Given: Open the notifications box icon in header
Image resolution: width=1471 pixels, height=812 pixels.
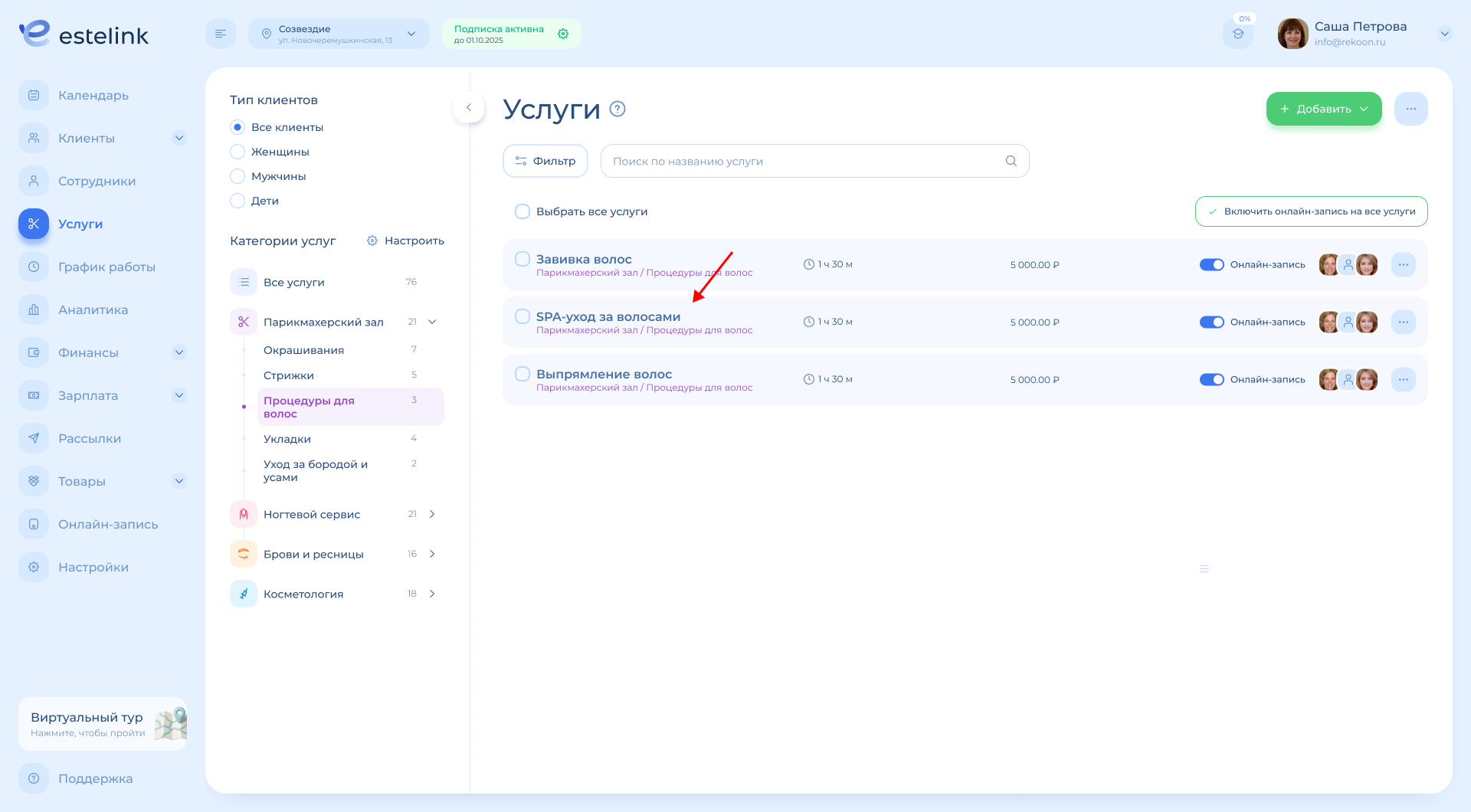Looking at the screenshot, I should click(x=1238, y=34).
